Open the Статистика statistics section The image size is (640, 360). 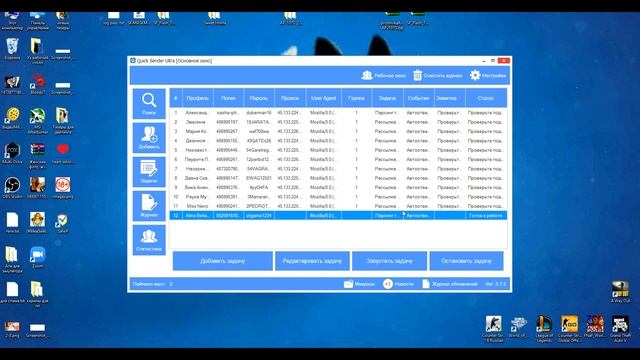pos(149,240)
